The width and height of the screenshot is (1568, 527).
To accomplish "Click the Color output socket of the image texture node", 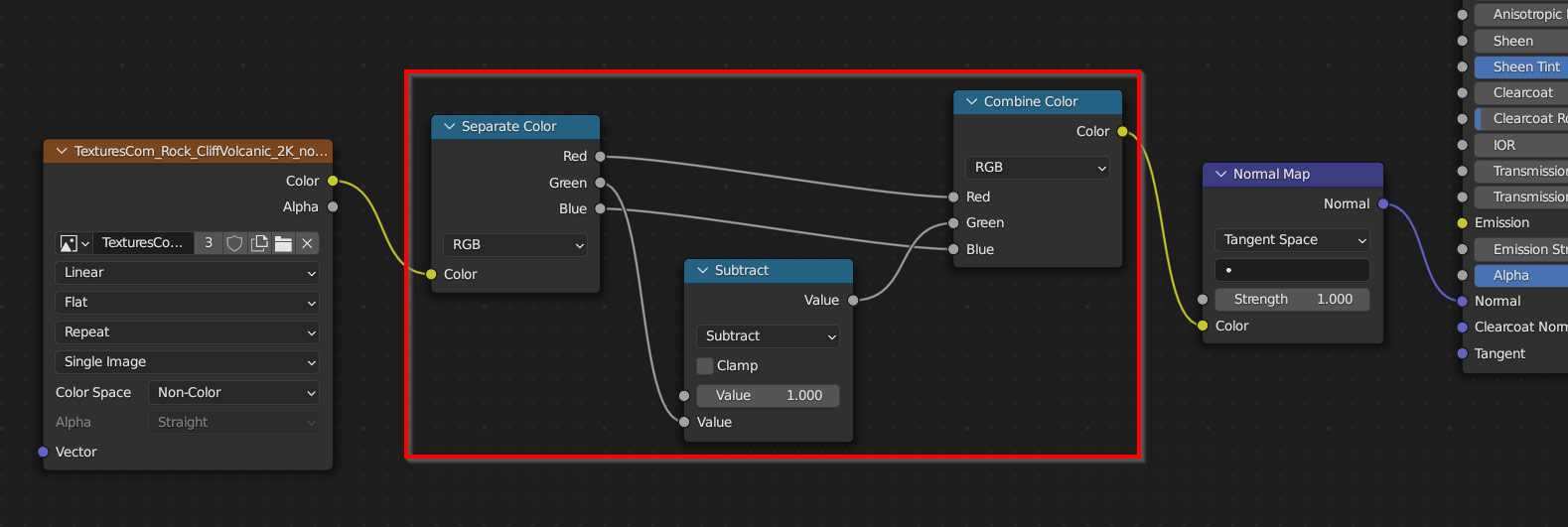I will [x=333, y=181].
